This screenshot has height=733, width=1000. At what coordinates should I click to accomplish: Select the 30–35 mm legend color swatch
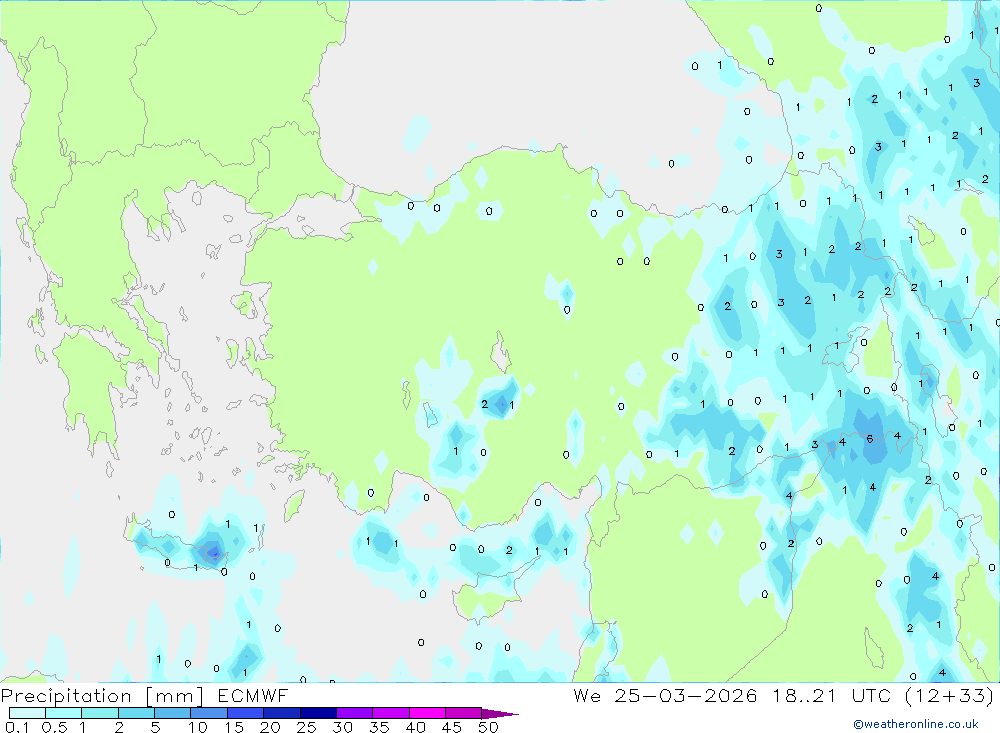coord(355,713)
